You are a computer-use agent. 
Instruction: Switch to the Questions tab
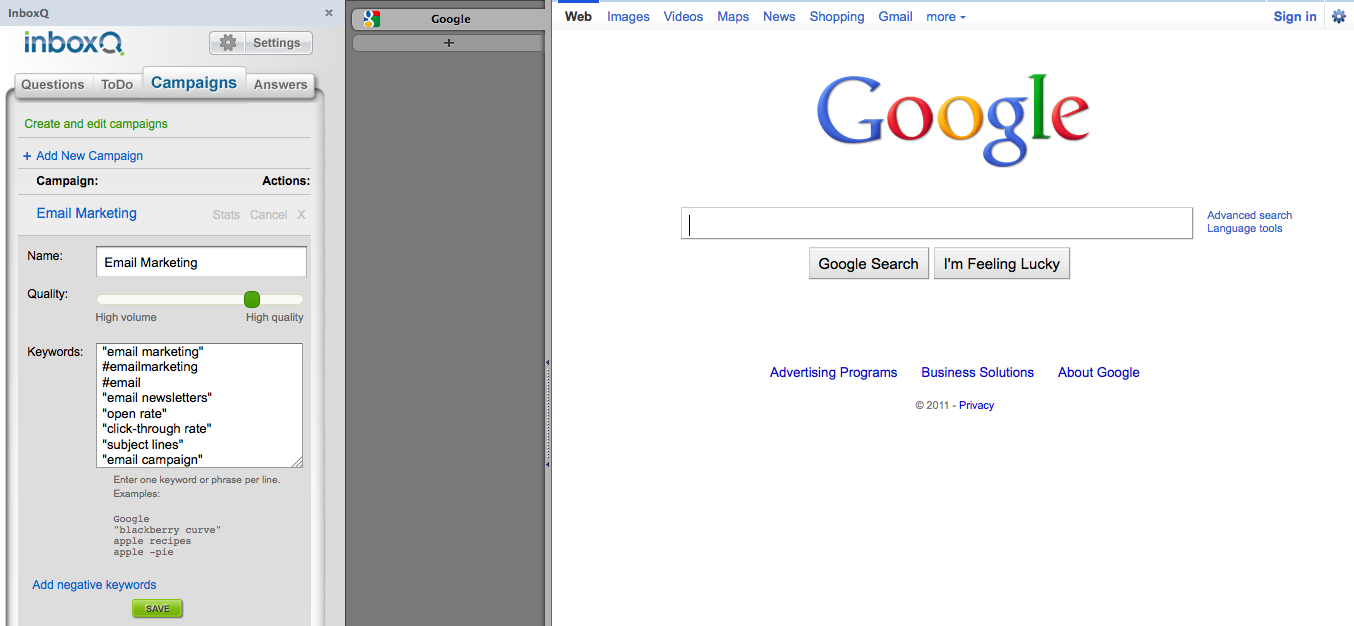click(x=53, y=85)
